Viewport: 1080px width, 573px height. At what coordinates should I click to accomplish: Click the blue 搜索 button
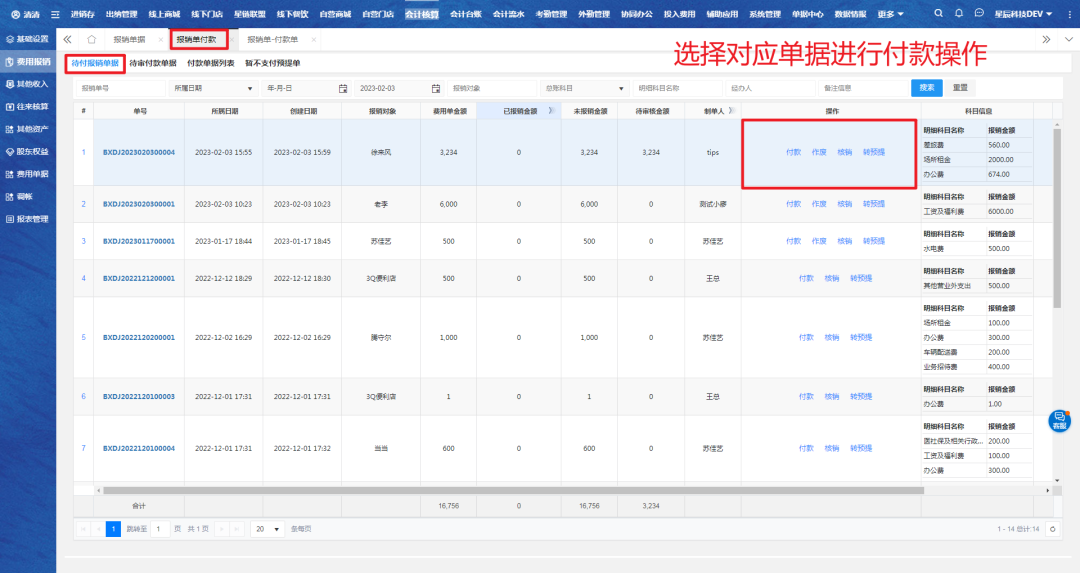coord(927,88)
